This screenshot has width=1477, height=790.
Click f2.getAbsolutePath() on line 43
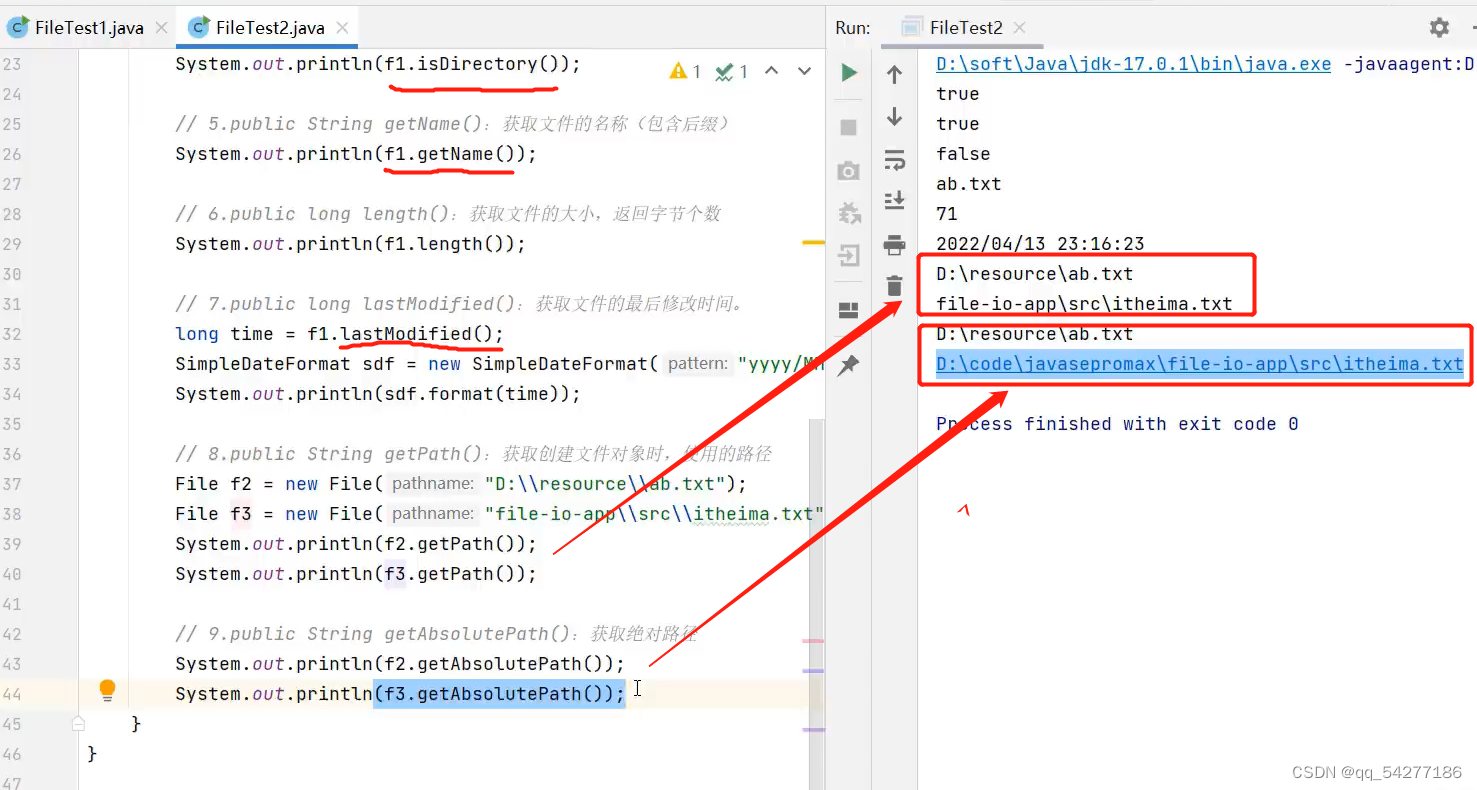click(x=494, y=664)
